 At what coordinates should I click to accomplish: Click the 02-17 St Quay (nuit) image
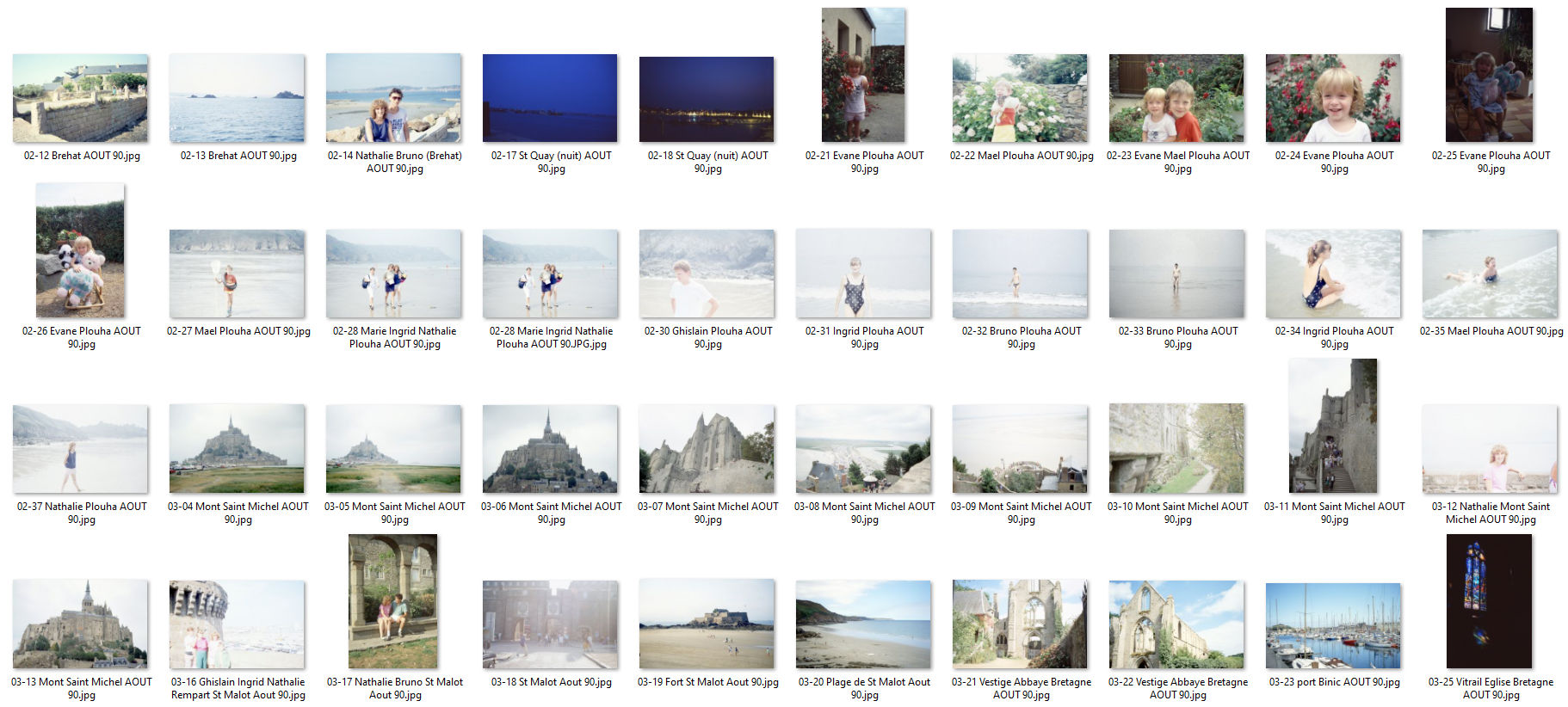pyautogui.click(x=550, y=98)
